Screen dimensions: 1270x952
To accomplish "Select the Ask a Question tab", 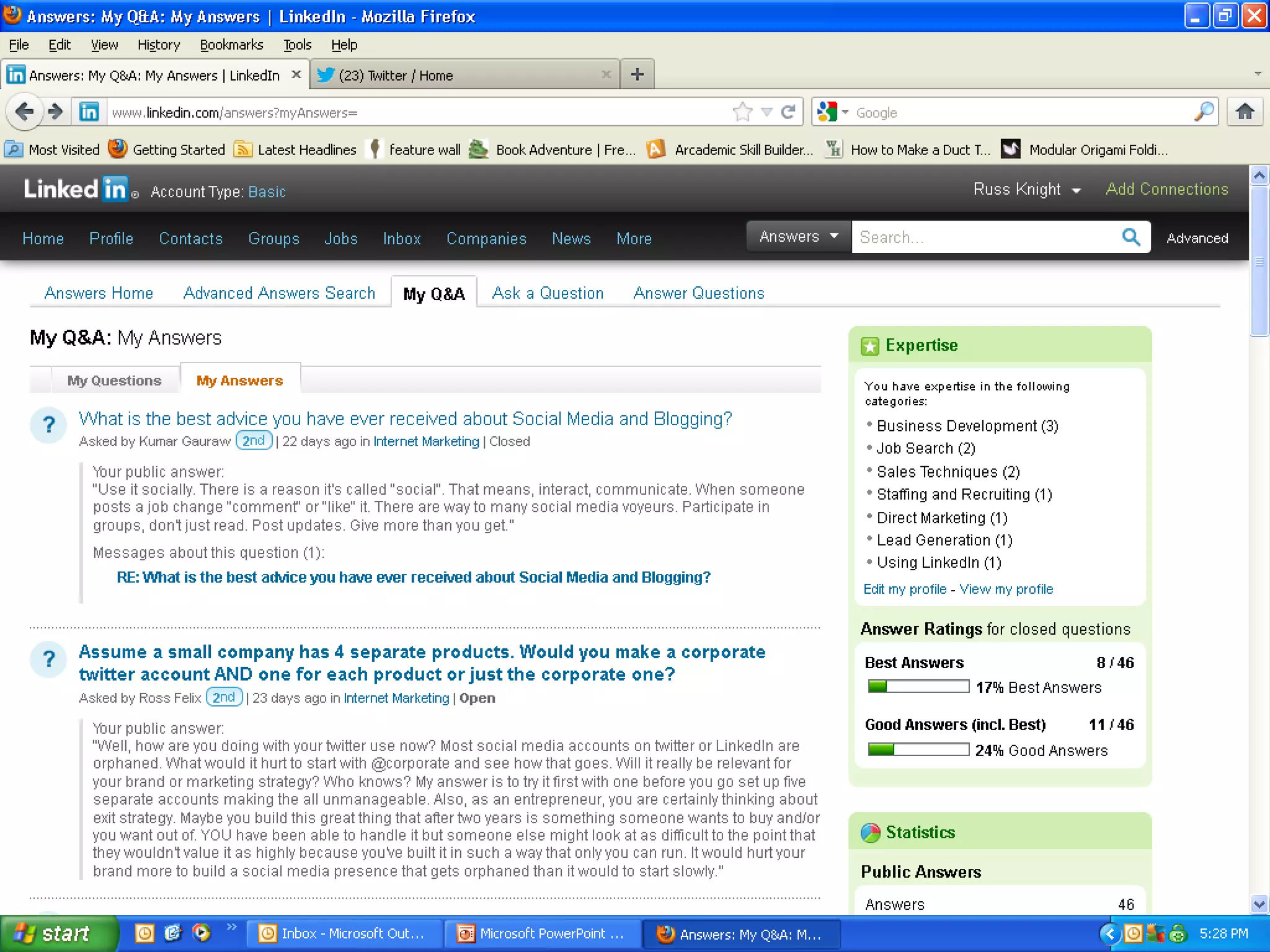I will 548,293.
